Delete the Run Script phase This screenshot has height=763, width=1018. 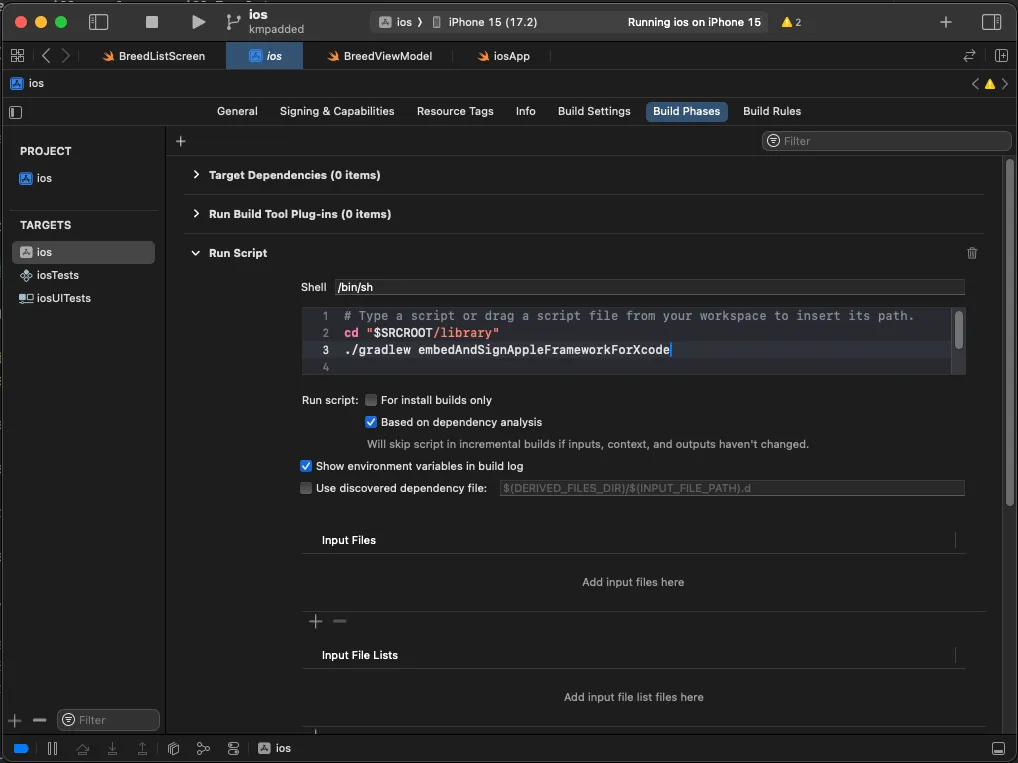point(972,253)
